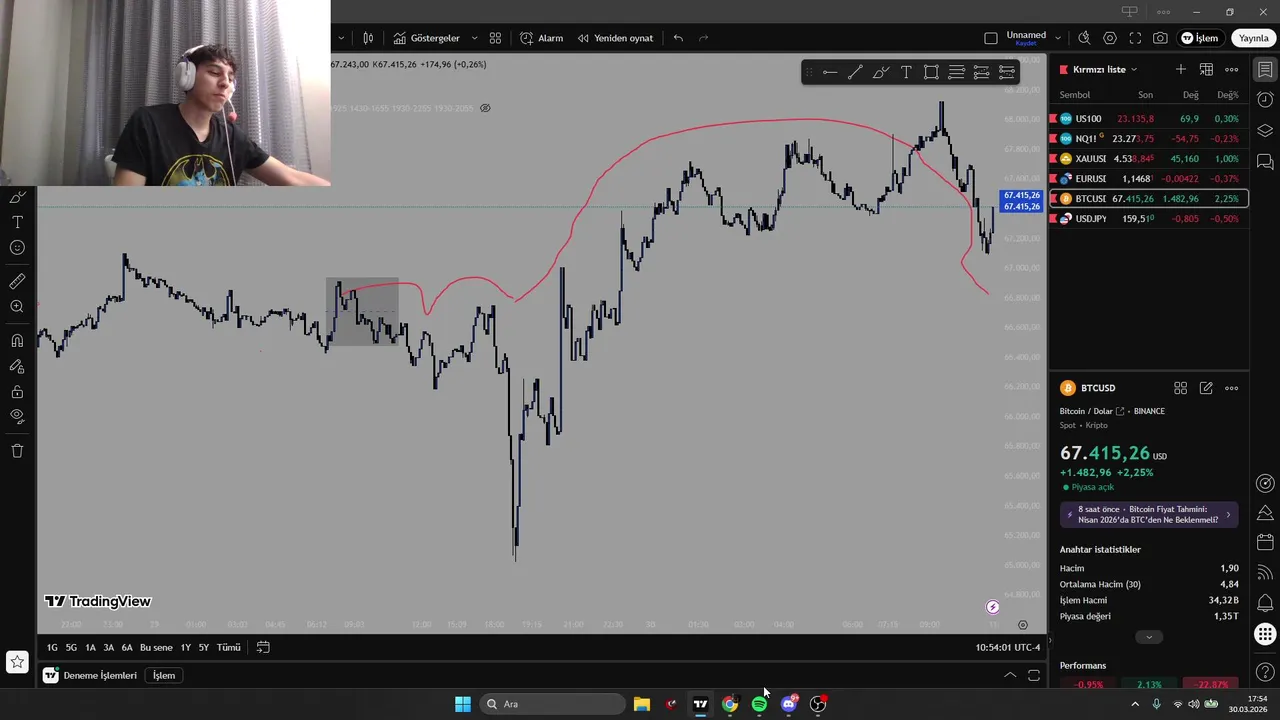Open watchlist three-dots more menu
Viewport: 1280px width, 720px height.
tap(1232, 69)
